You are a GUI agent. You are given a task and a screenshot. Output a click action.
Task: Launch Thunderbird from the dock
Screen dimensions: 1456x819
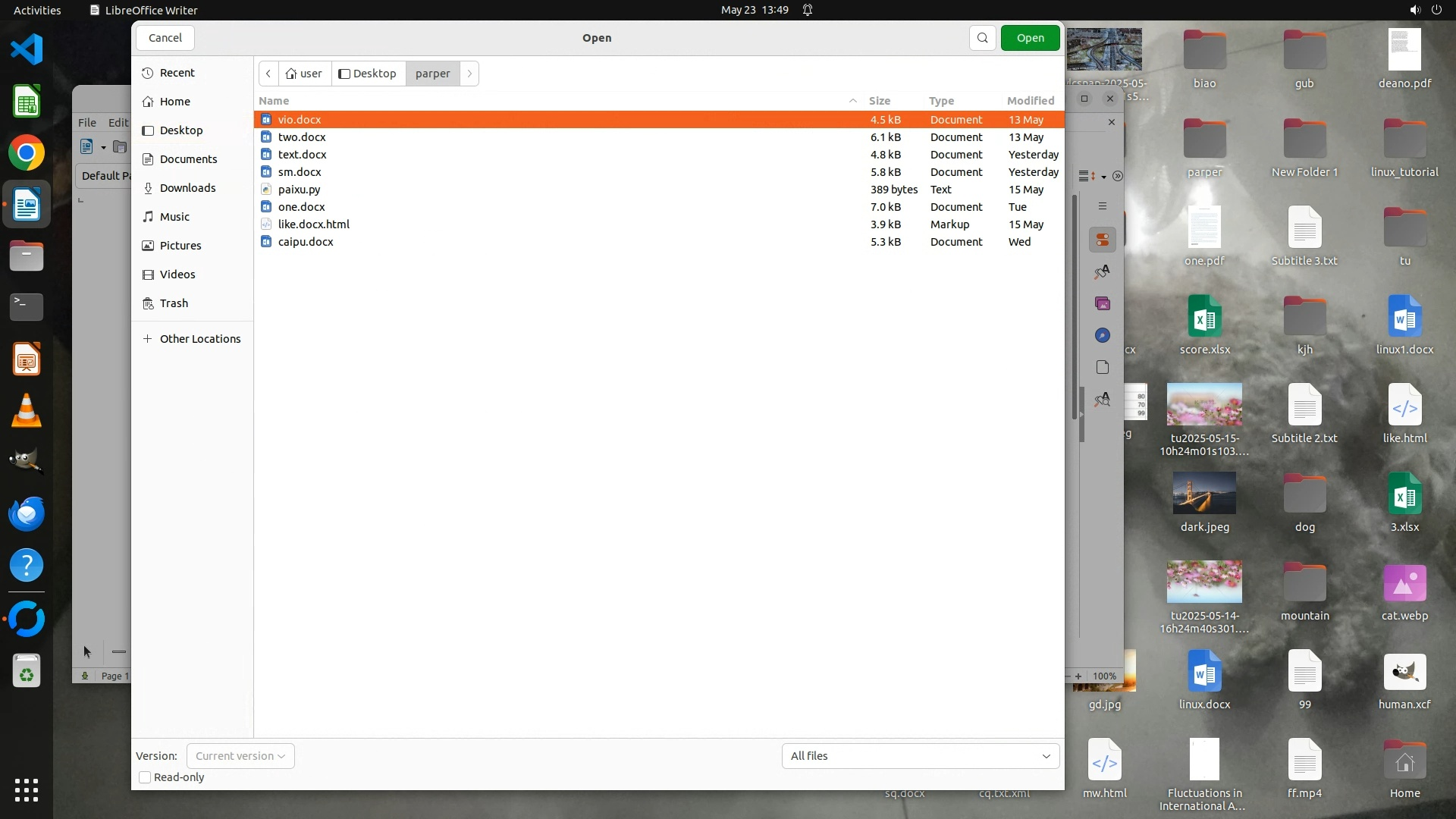tap(27, 513)
